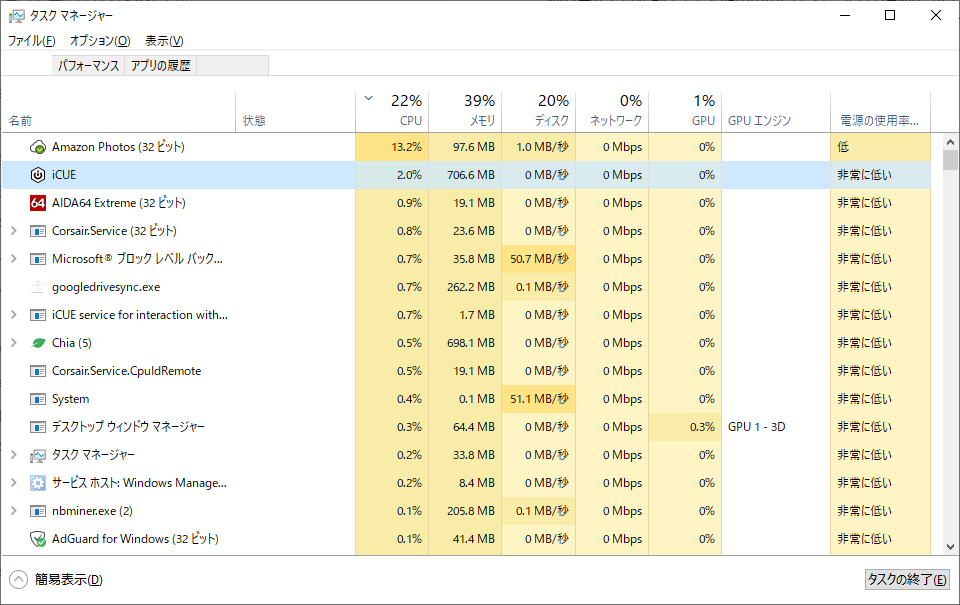Click the AIDA64 Extreme red 64 icon

(38, 203)
